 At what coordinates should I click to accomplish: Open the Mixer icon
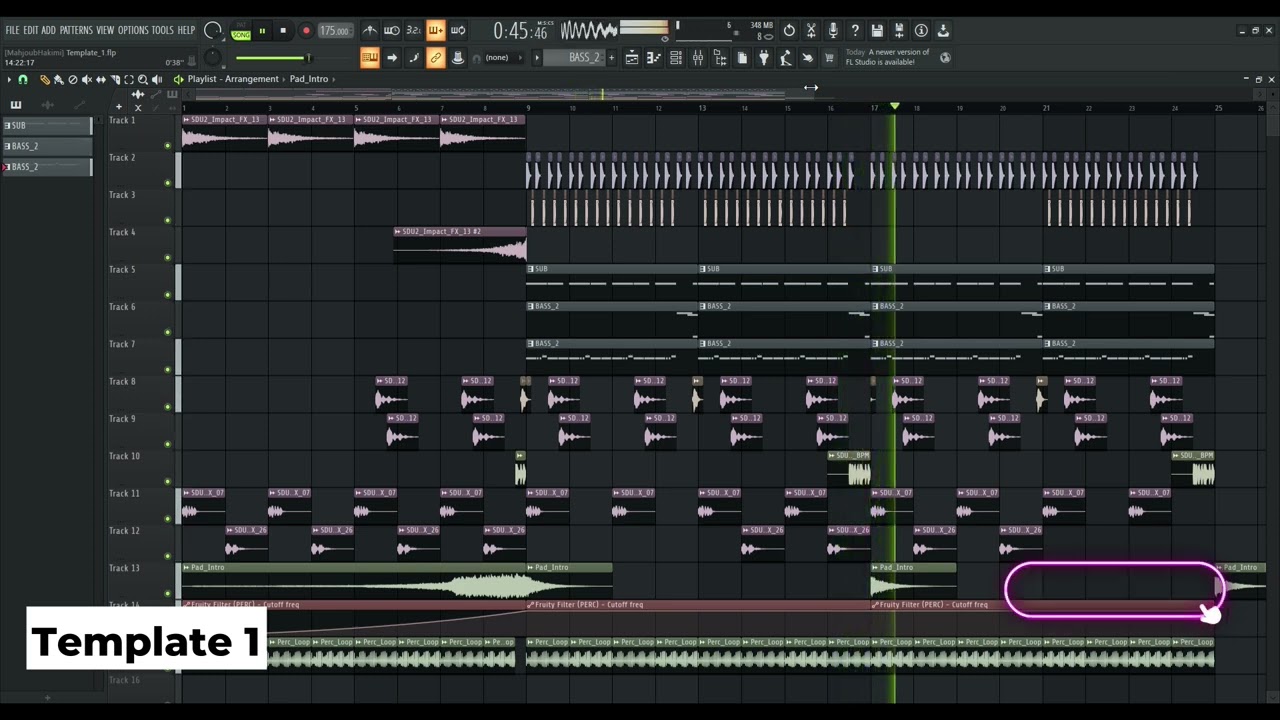click(698, 58)
